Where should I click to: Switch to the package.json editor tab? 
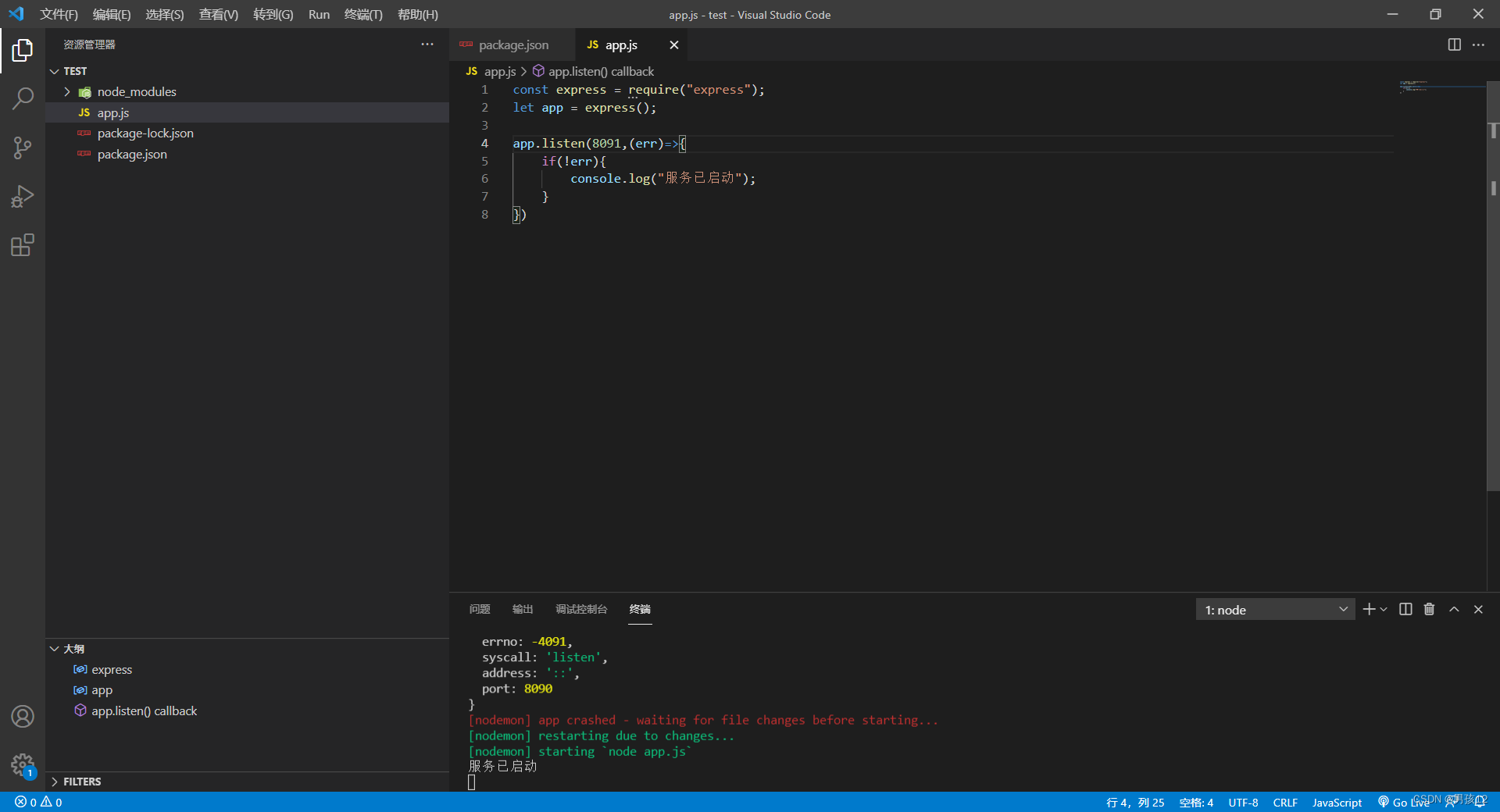512,45
